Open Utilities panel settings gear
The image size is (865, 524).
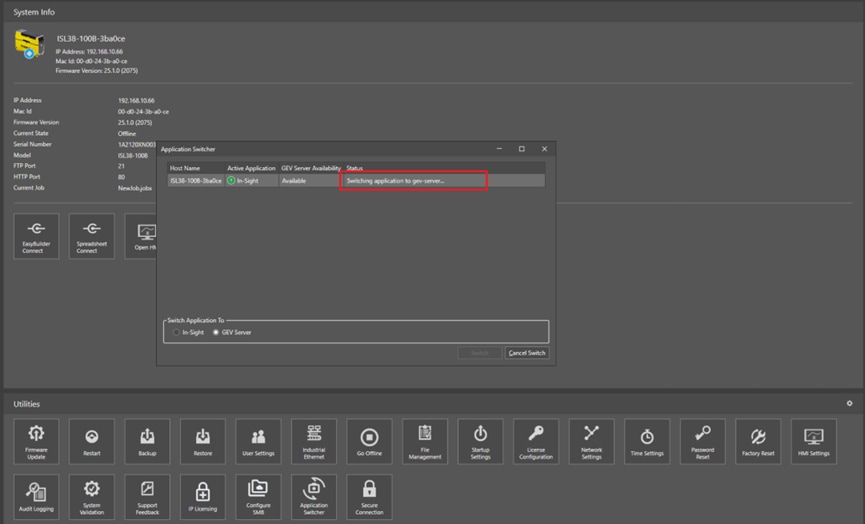tap(849, 404)
